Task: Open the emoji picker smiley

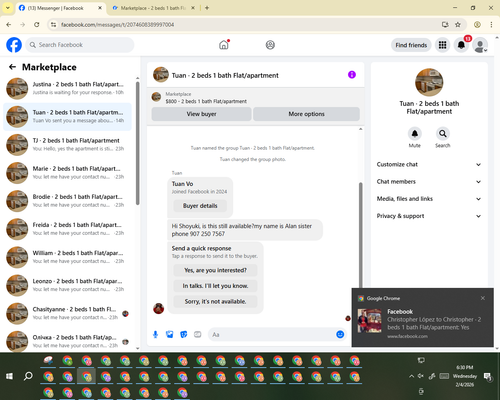Action: pyautogui.click(x=340, y=334)
